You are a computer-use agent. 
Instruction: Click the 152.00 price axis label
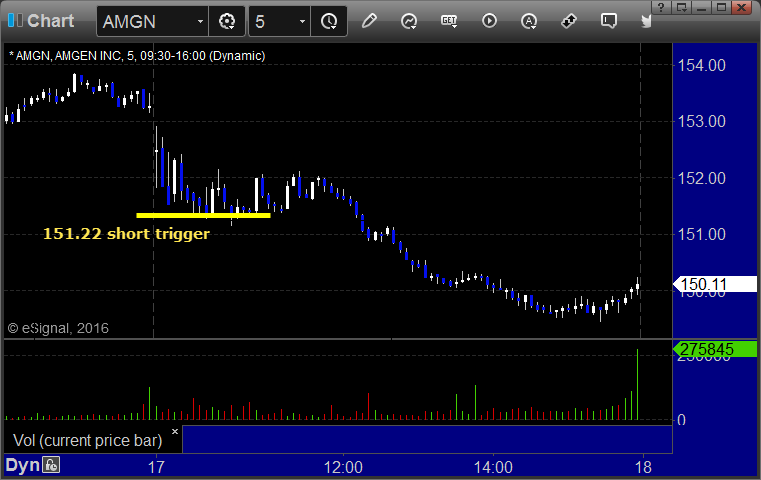coord(701,178)
